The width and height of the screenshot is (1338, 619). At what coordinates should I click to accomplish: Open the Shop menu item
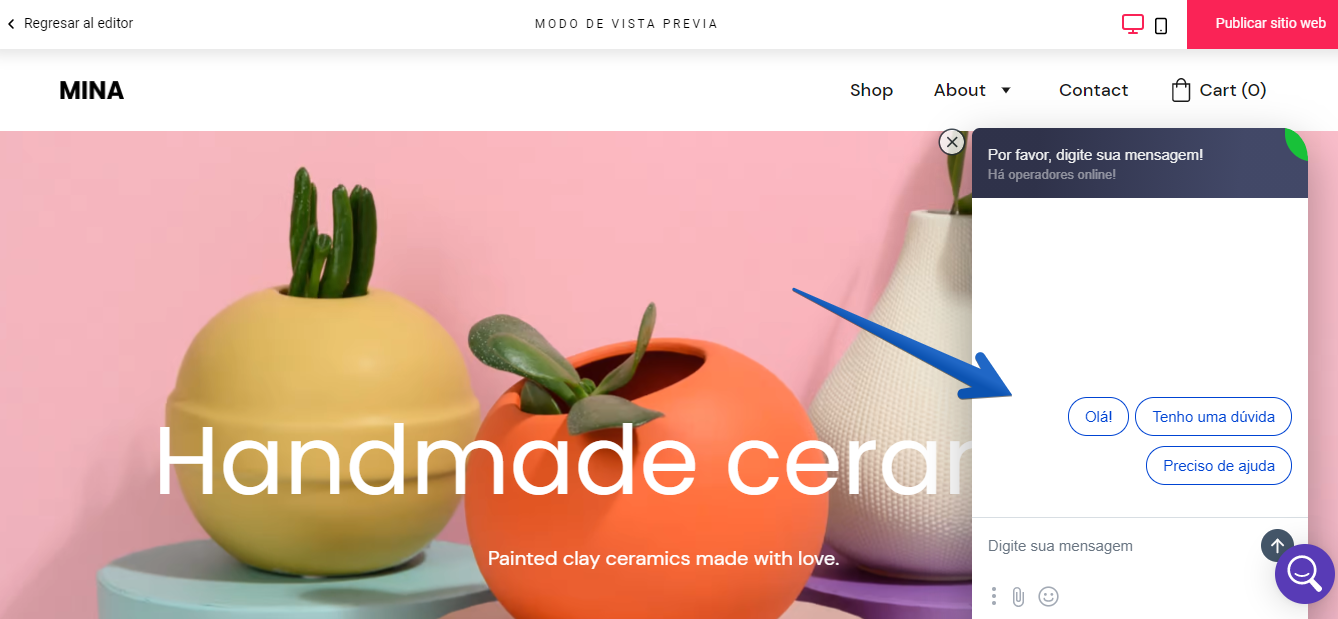[x=871, y=90]
